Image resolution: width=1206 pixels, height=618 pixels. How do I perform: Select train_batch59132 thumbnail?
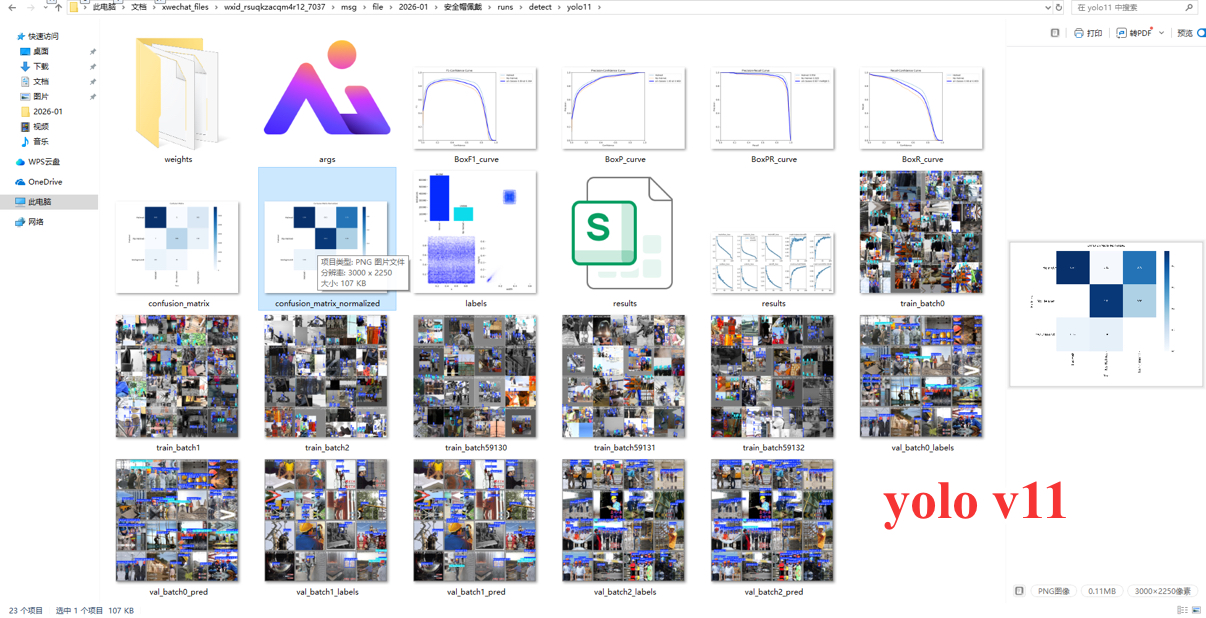point(773,377)
